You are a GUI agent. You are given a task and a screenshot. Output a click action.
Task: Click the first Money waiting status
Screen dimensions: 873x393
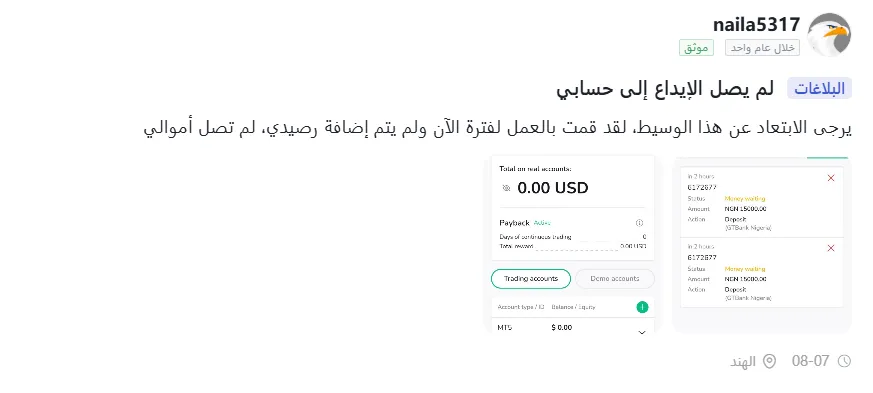[745, 199]
